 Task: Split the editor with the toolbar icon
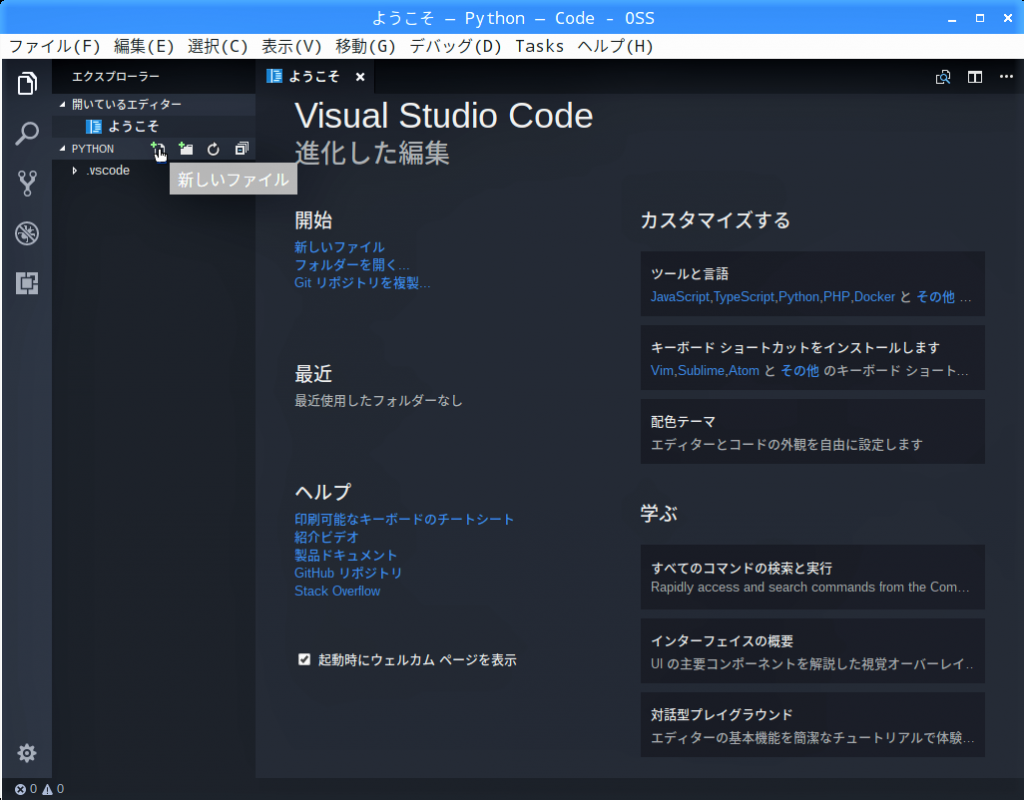[x=974, y=77]
